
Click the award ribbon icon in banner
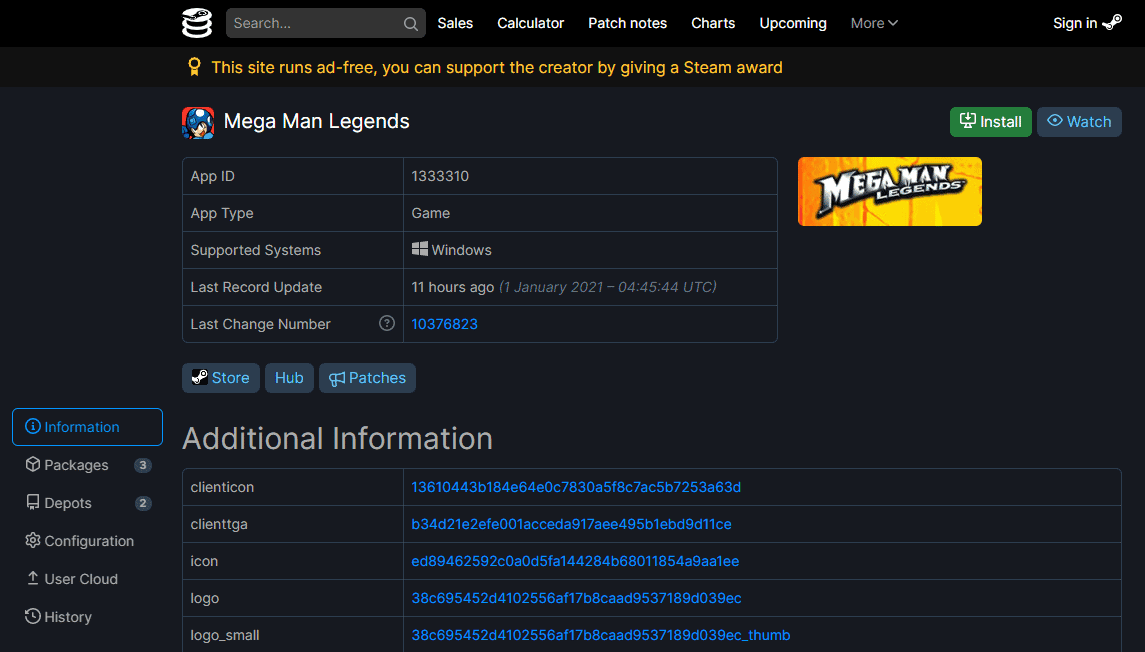coord(194,67)
